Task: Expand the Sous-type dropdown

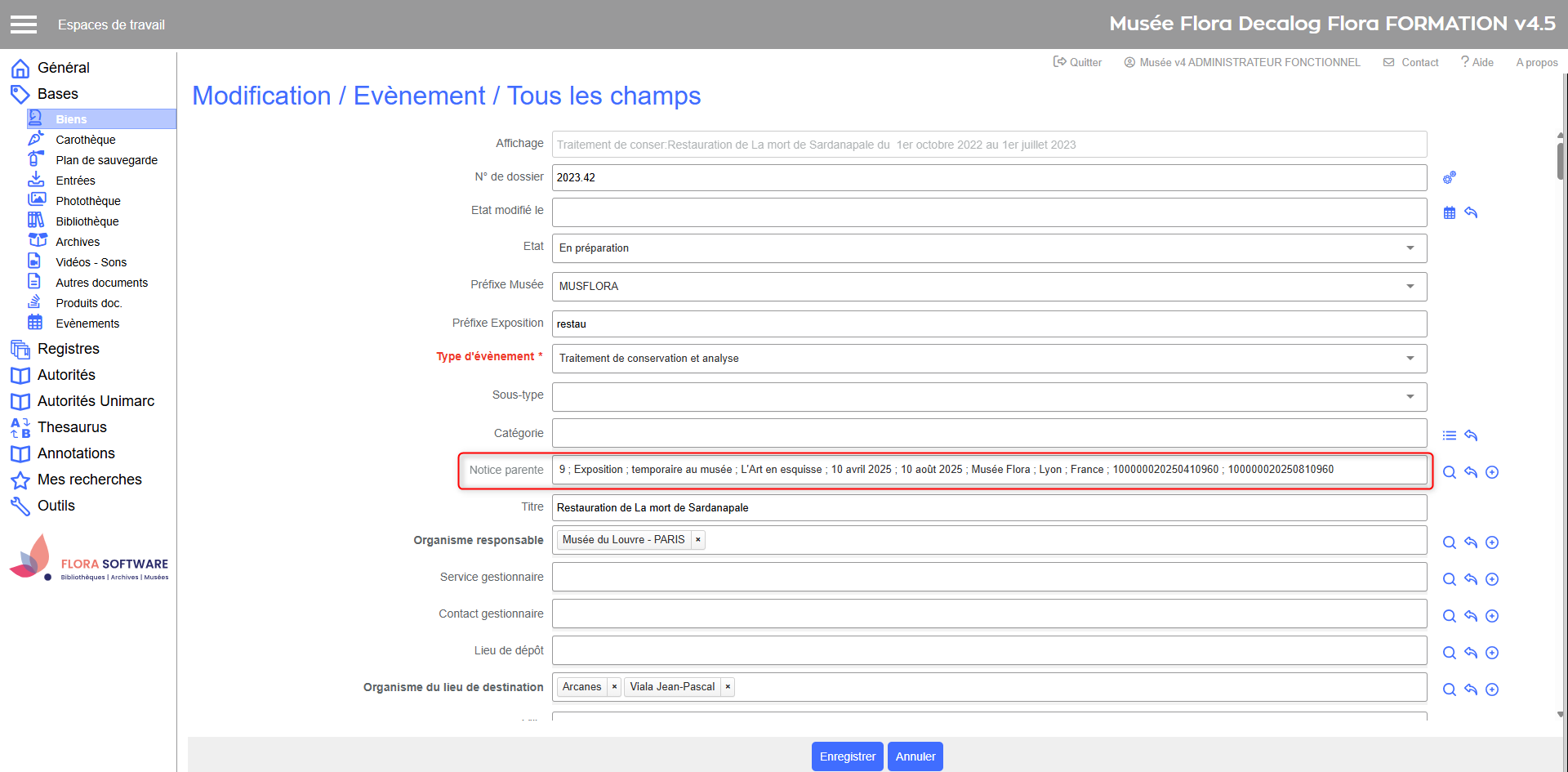Action: [1410, 397]
